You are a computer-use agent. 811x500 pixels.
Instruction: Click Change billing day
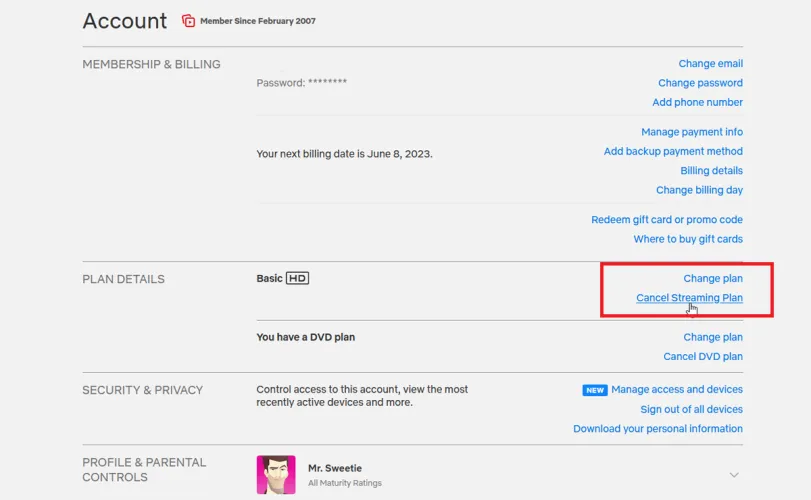(x=699, y=190)
